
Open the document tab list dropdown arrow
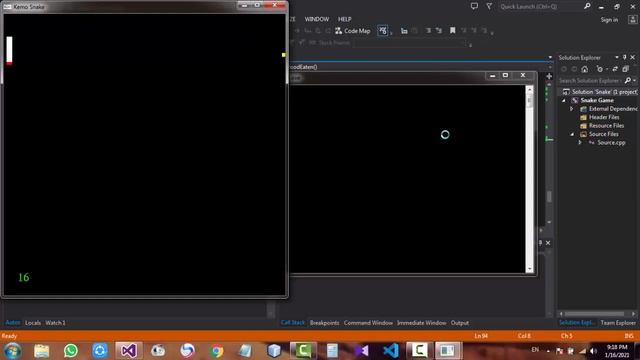(x=550, y=58)
